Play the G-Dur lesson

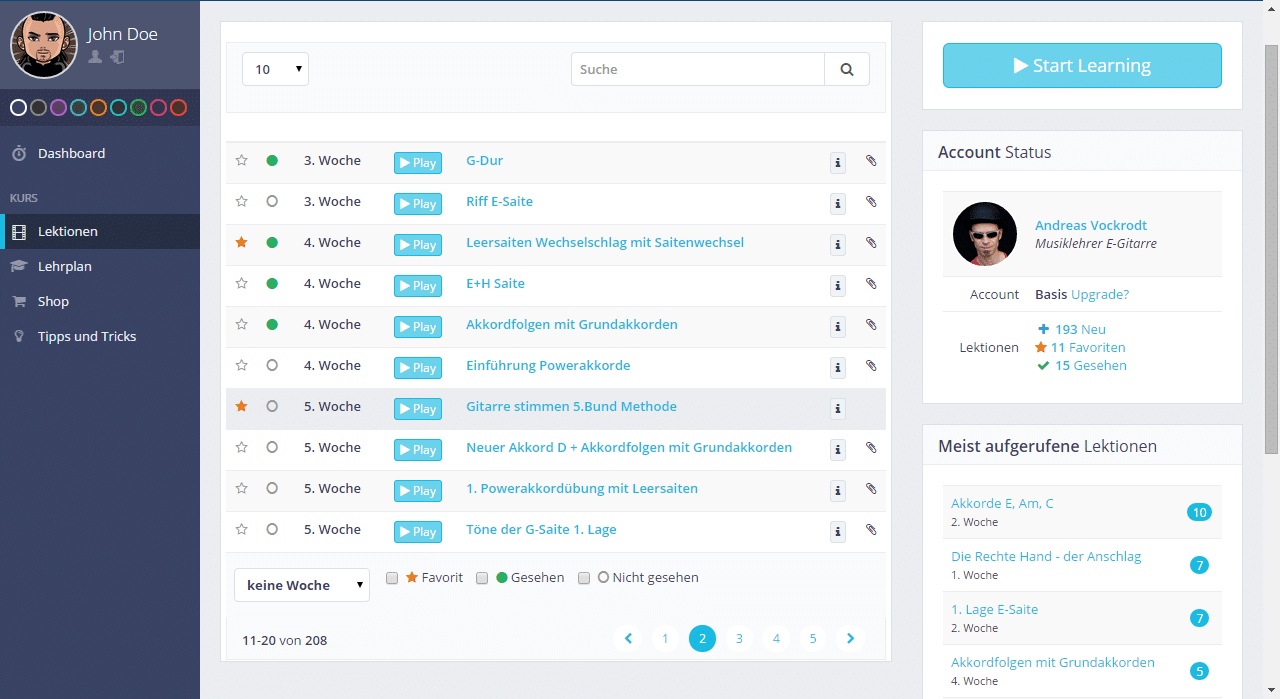(418, 163)
